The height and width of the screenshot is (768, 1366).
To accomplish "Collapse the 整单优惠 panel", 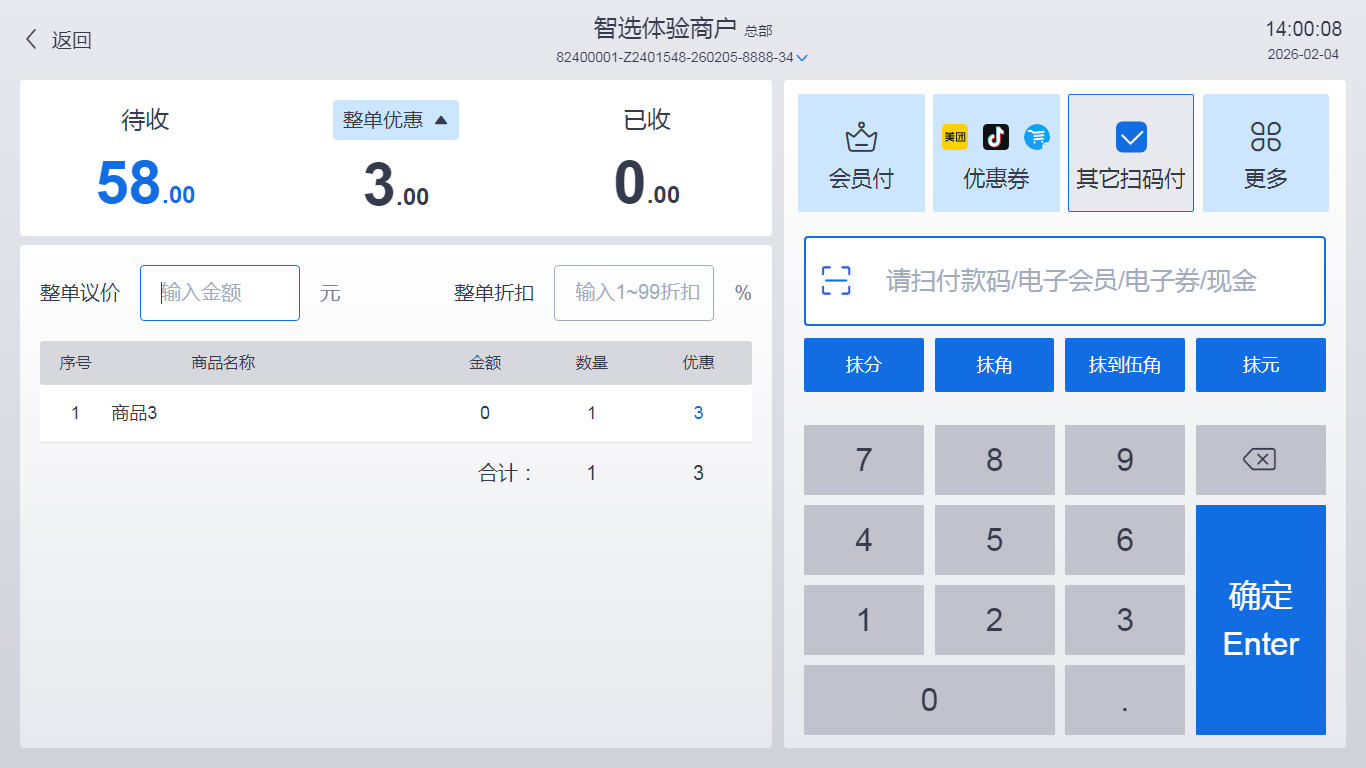I will pos(396,120).
